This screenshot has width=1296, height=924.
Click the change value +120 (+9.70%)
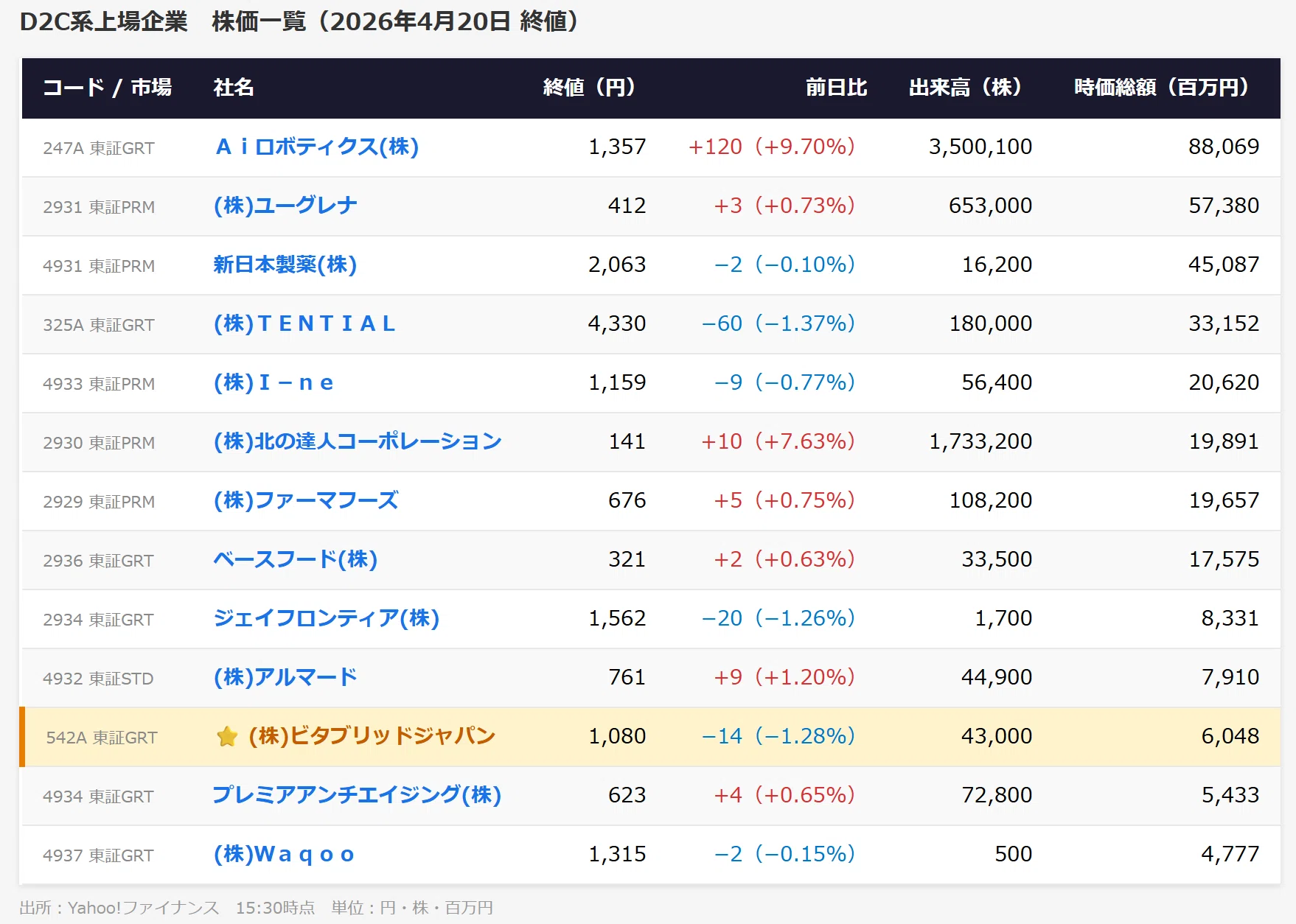tap(771, 147)
